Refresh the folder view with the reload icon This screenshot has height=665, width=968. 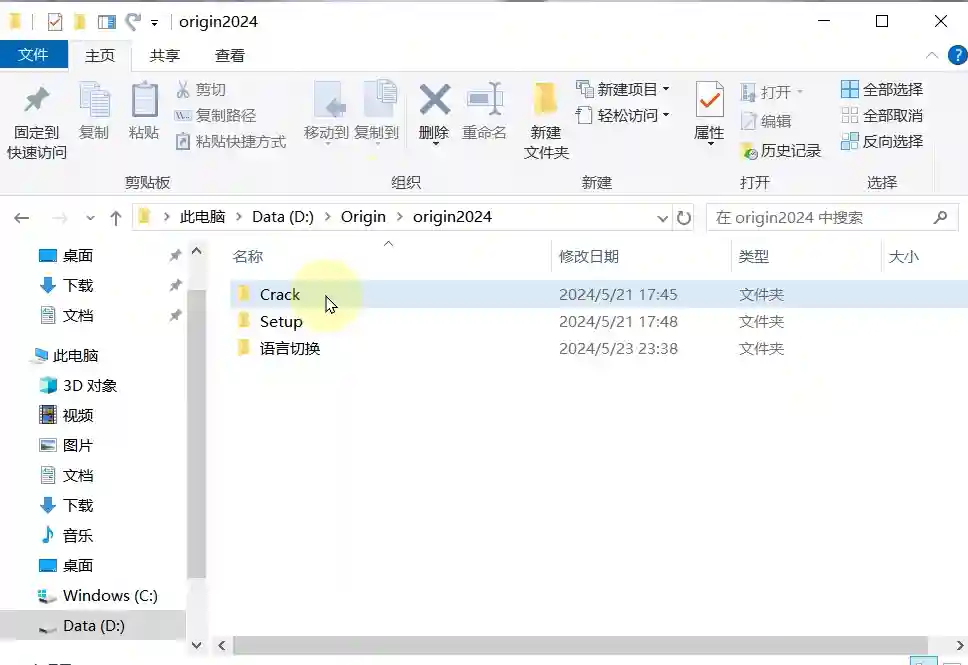(684, 217)
